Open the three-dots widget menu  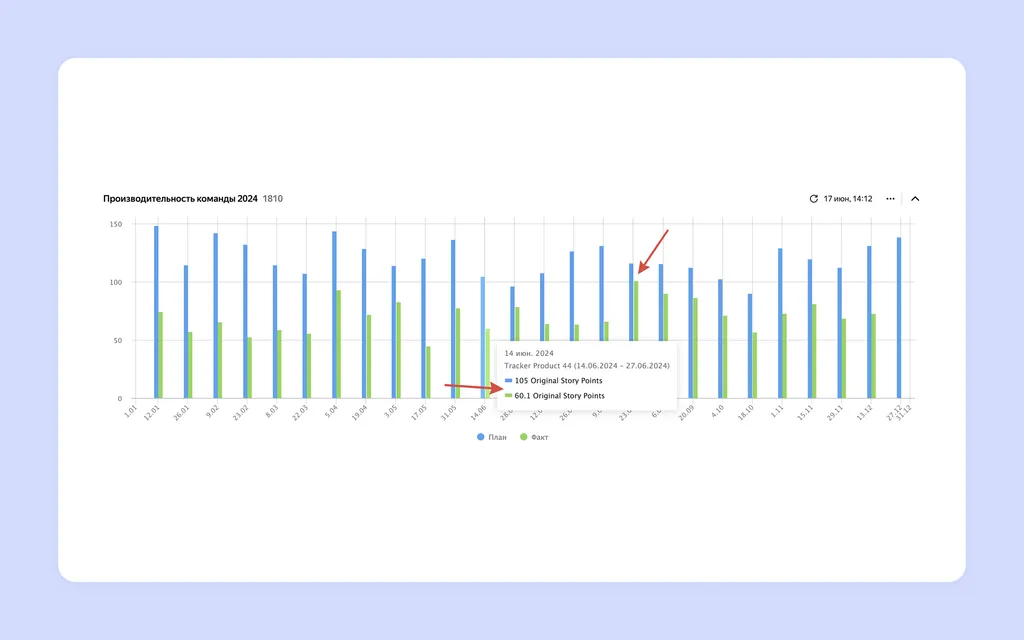click(x=890, y=199)
